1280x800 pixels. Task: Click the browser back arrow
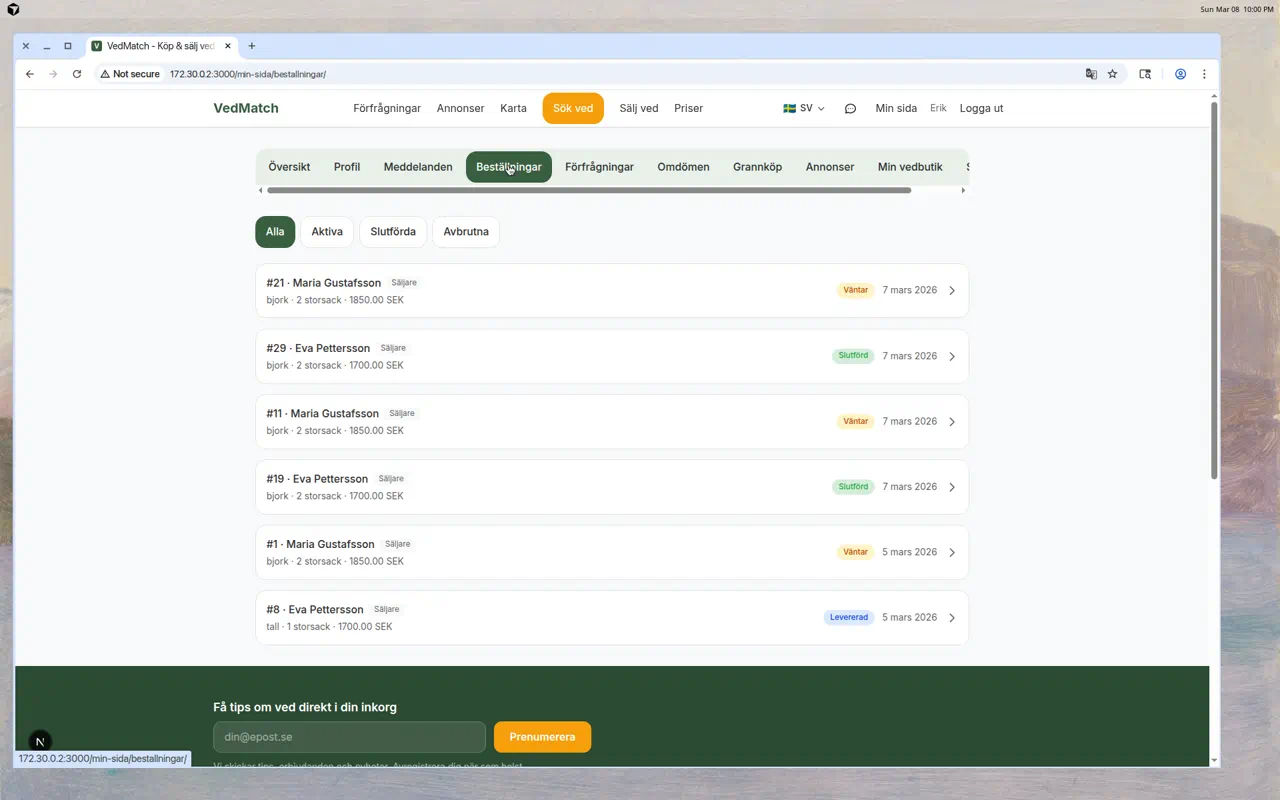30,74
